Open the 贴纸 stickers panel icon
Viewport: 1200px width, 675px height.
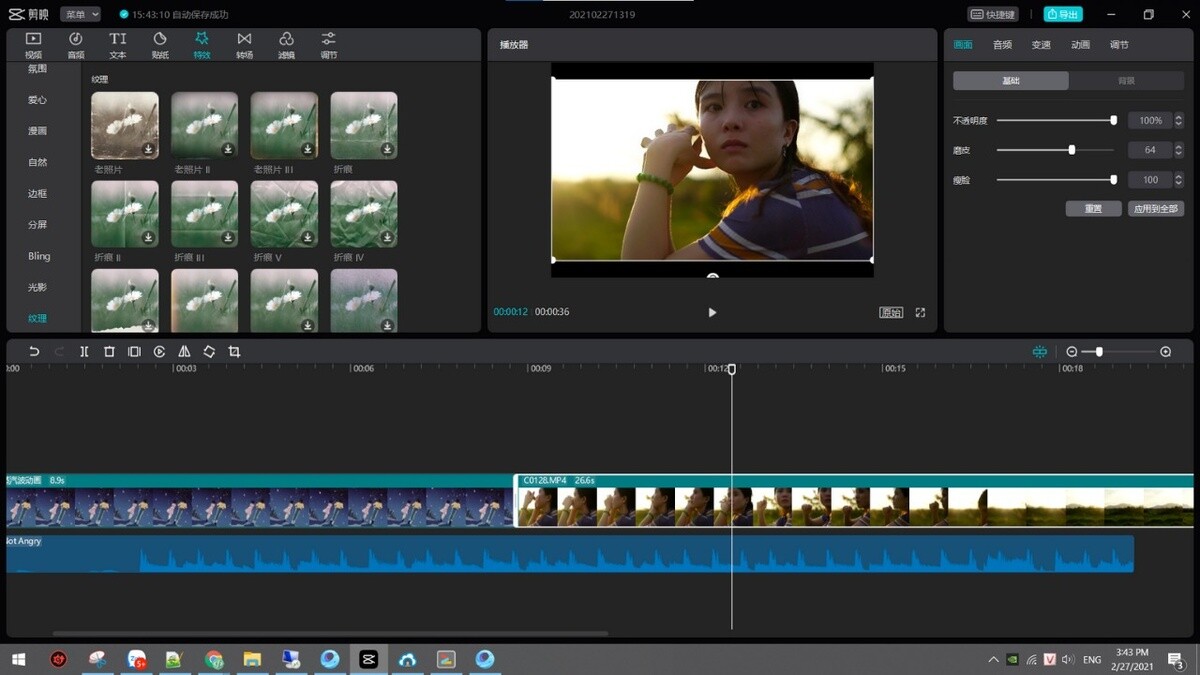(160, 44)
